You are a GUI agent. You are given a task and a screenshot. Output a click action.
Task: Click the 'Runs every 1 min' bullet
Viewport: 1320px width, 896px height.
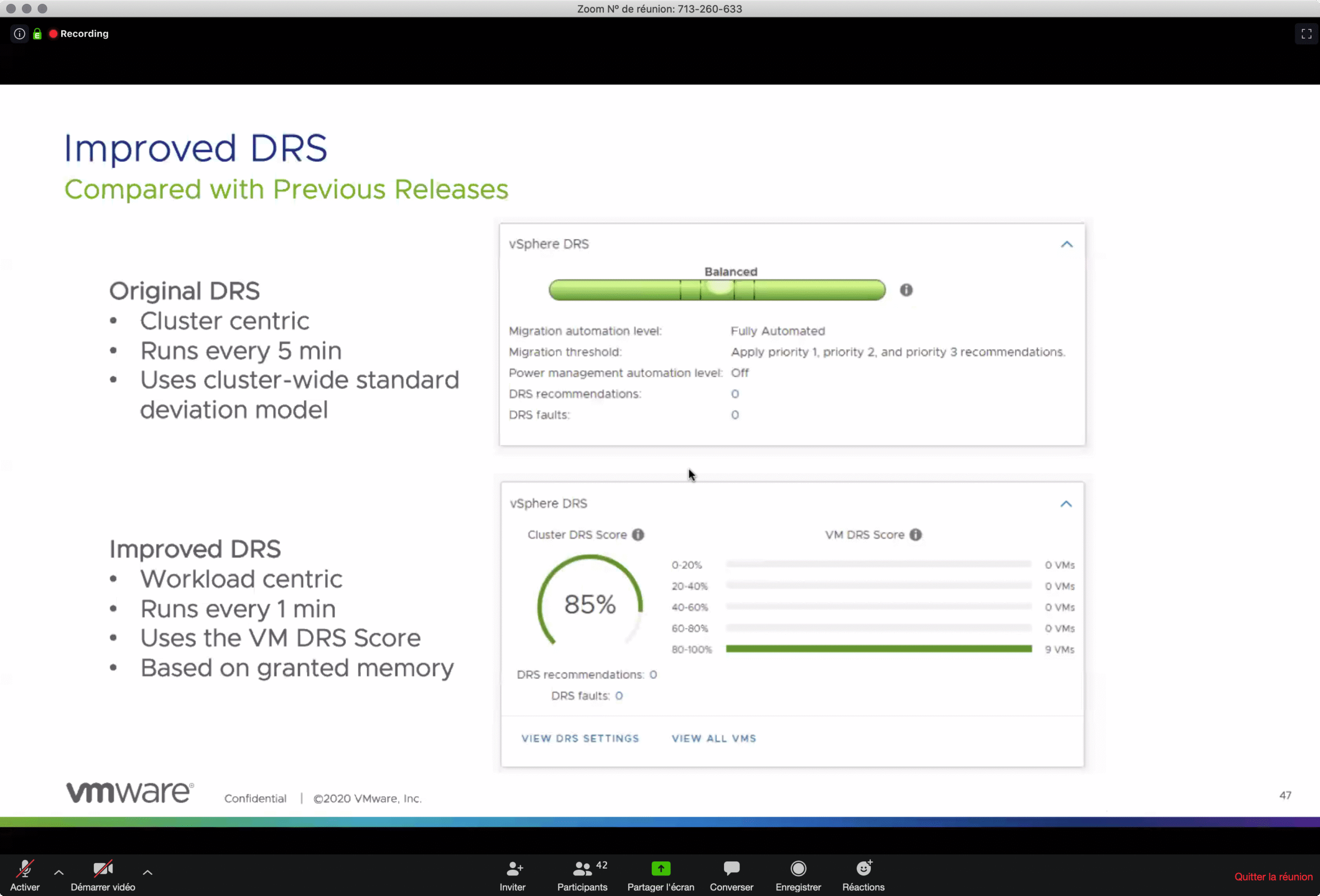click(238, 609)
